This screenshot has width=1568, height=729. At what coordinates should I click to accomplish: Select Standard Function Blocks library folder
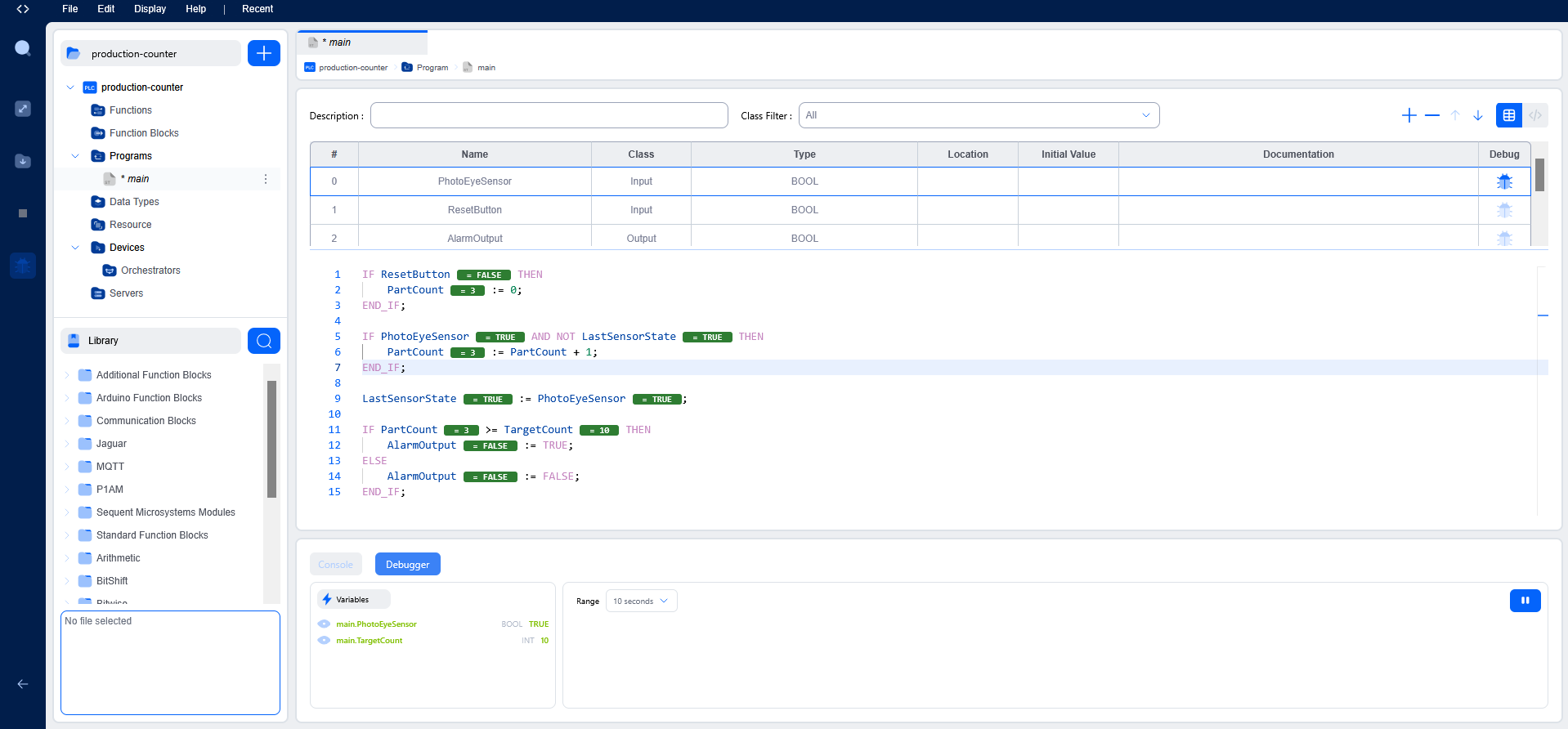point(152,535)
